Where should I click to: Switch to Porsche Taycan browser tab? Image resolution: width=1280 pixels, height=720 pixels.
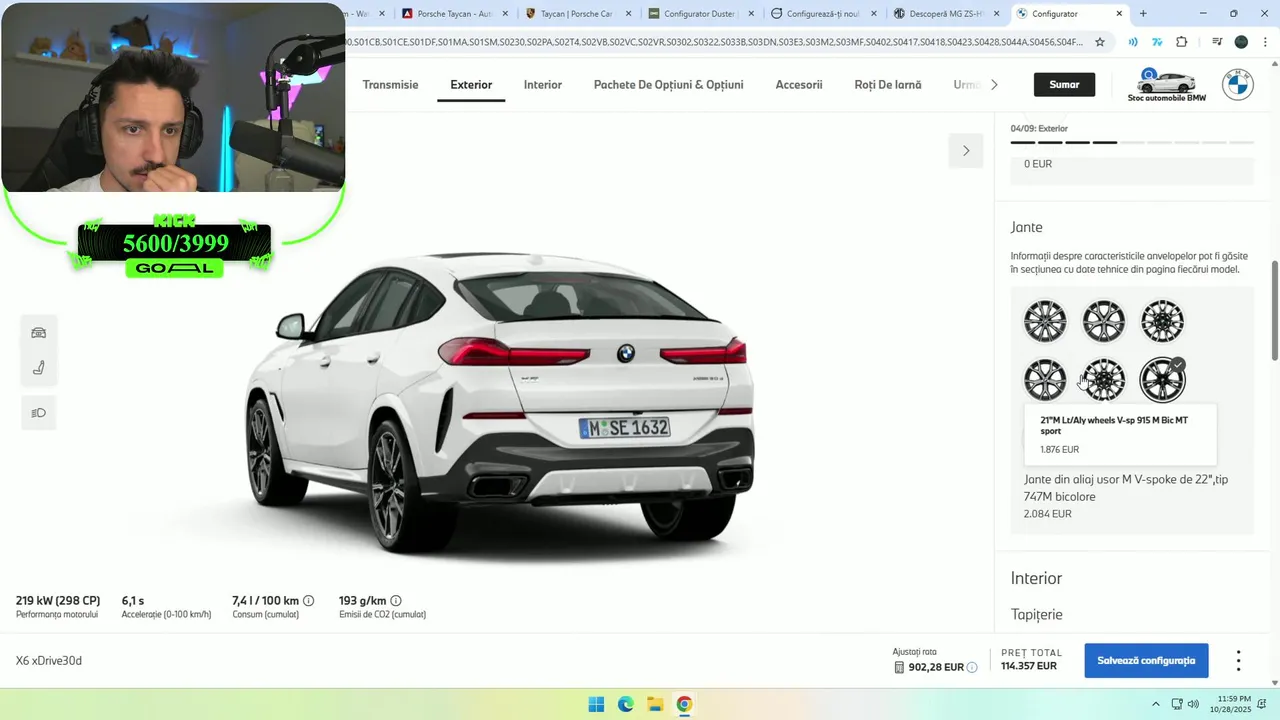point(455,14)
